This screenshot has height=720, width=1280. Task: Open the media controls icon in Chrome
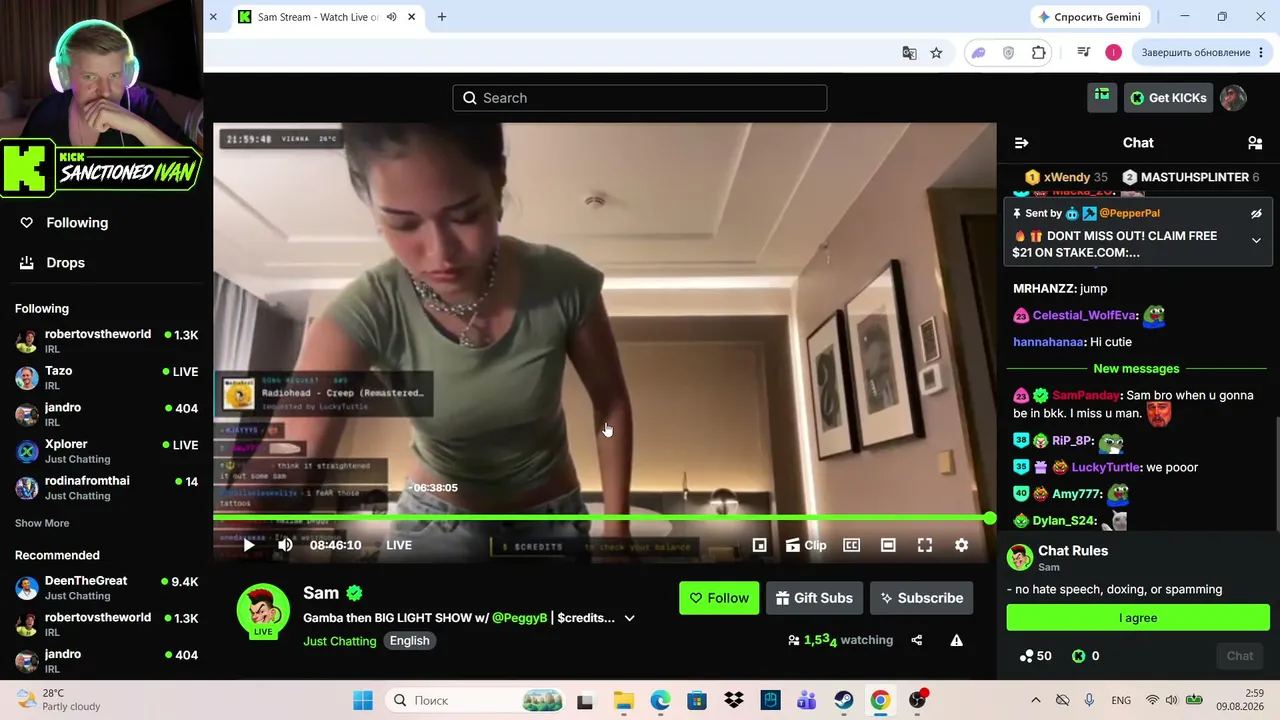(1083, 53)
